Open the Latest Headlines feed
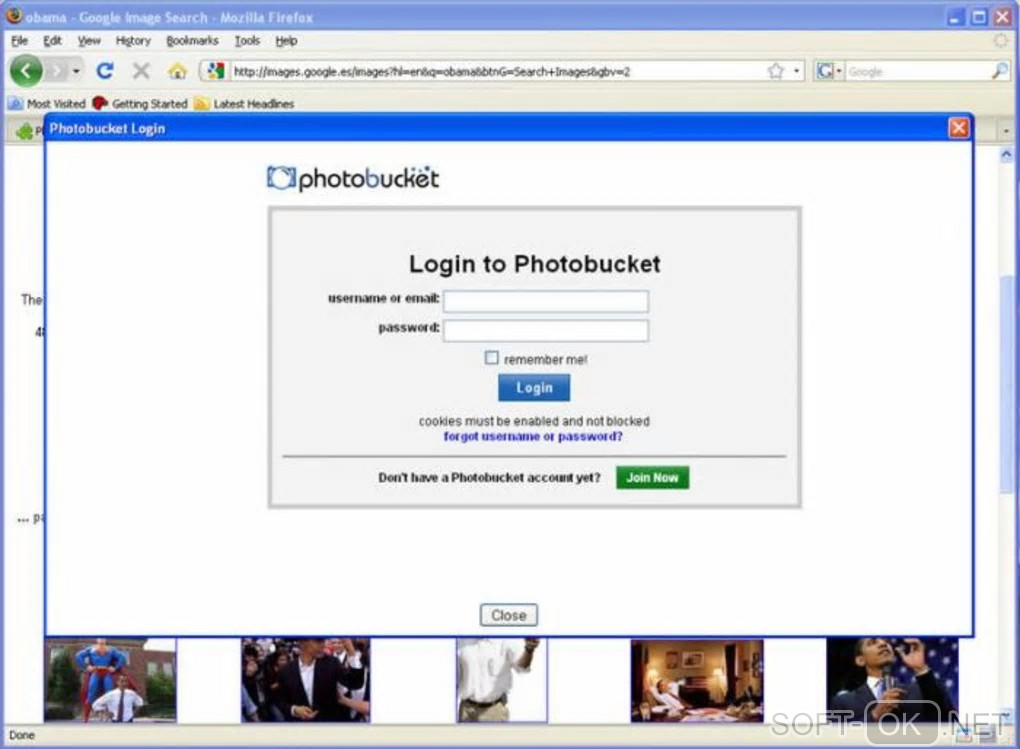The width and height of the screenshot is (1020, 749). (x=245, y=103)
